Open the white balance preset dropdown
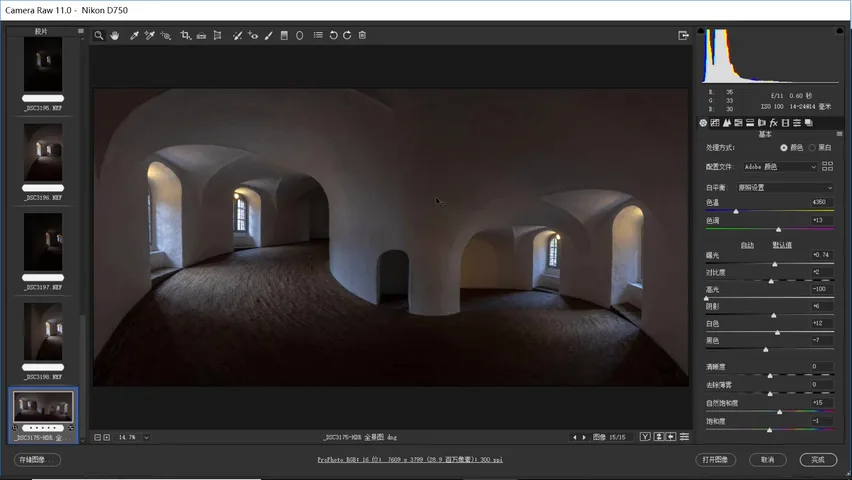Screen dimensions: 852x480 click(785, 188)
